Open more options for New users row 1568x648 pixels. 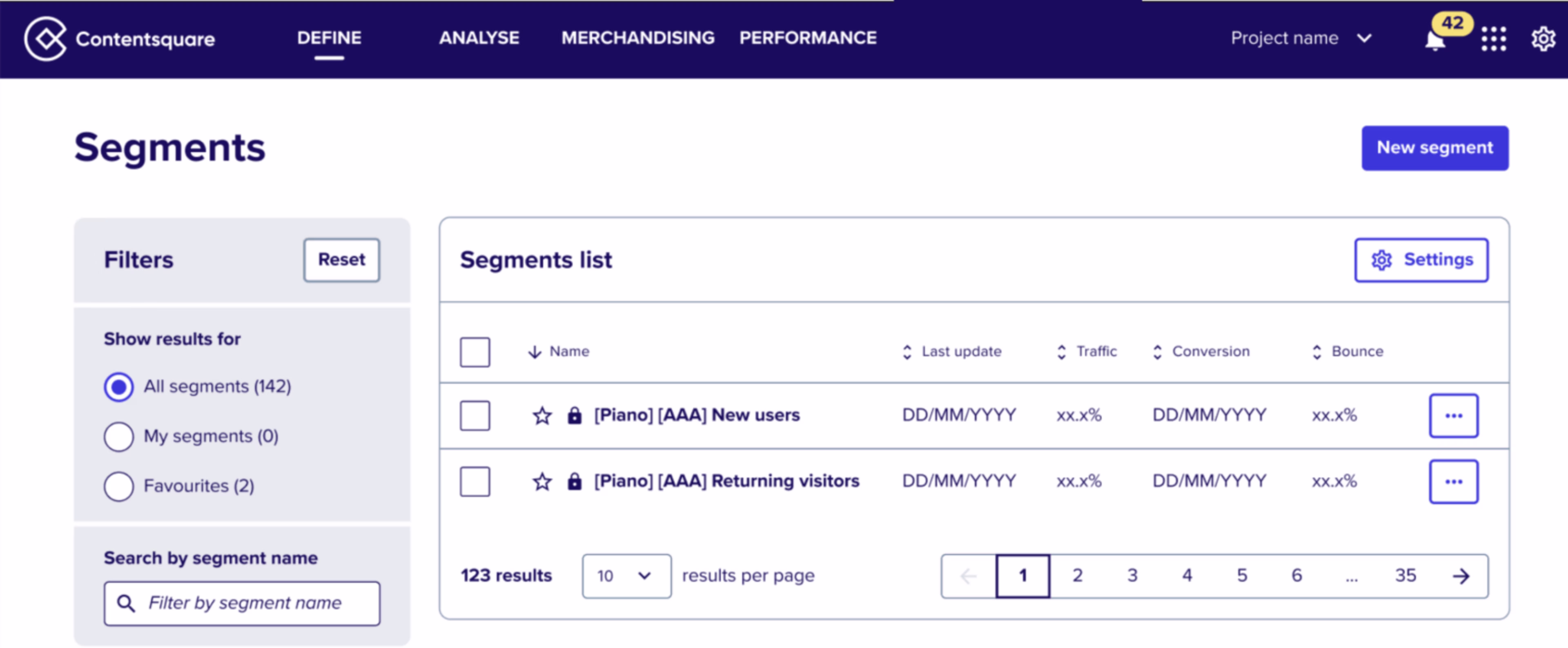tap(1453, 416)
